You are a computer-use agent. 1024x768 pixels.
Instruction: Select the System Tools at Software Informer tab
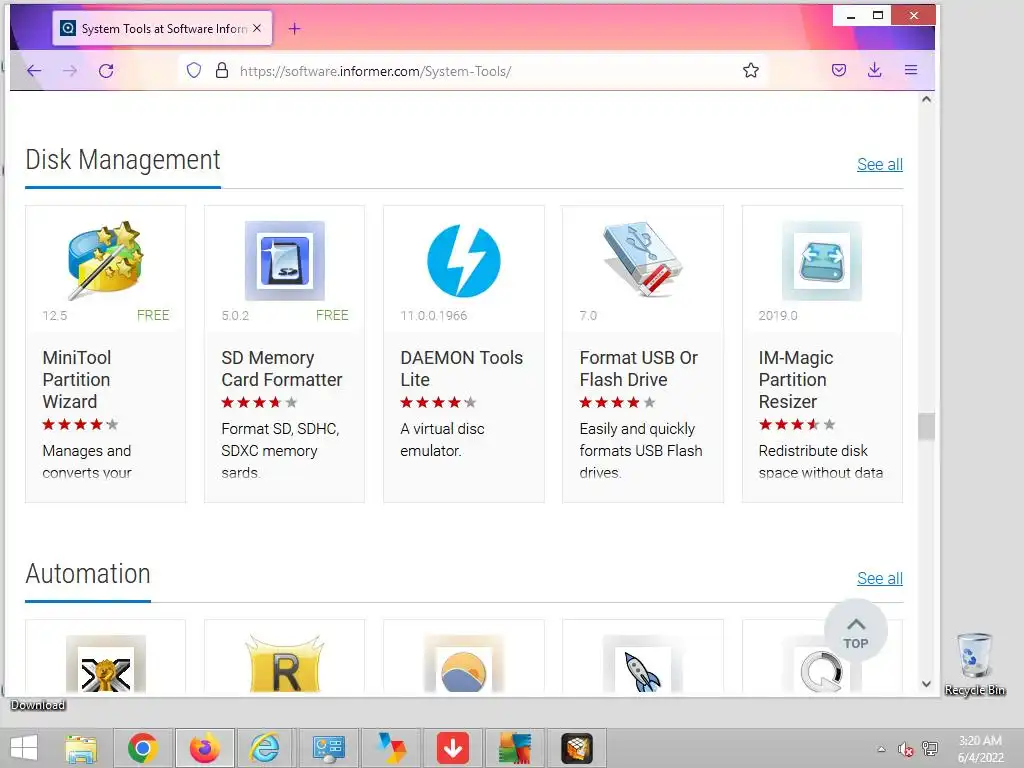tap(162, 29)
